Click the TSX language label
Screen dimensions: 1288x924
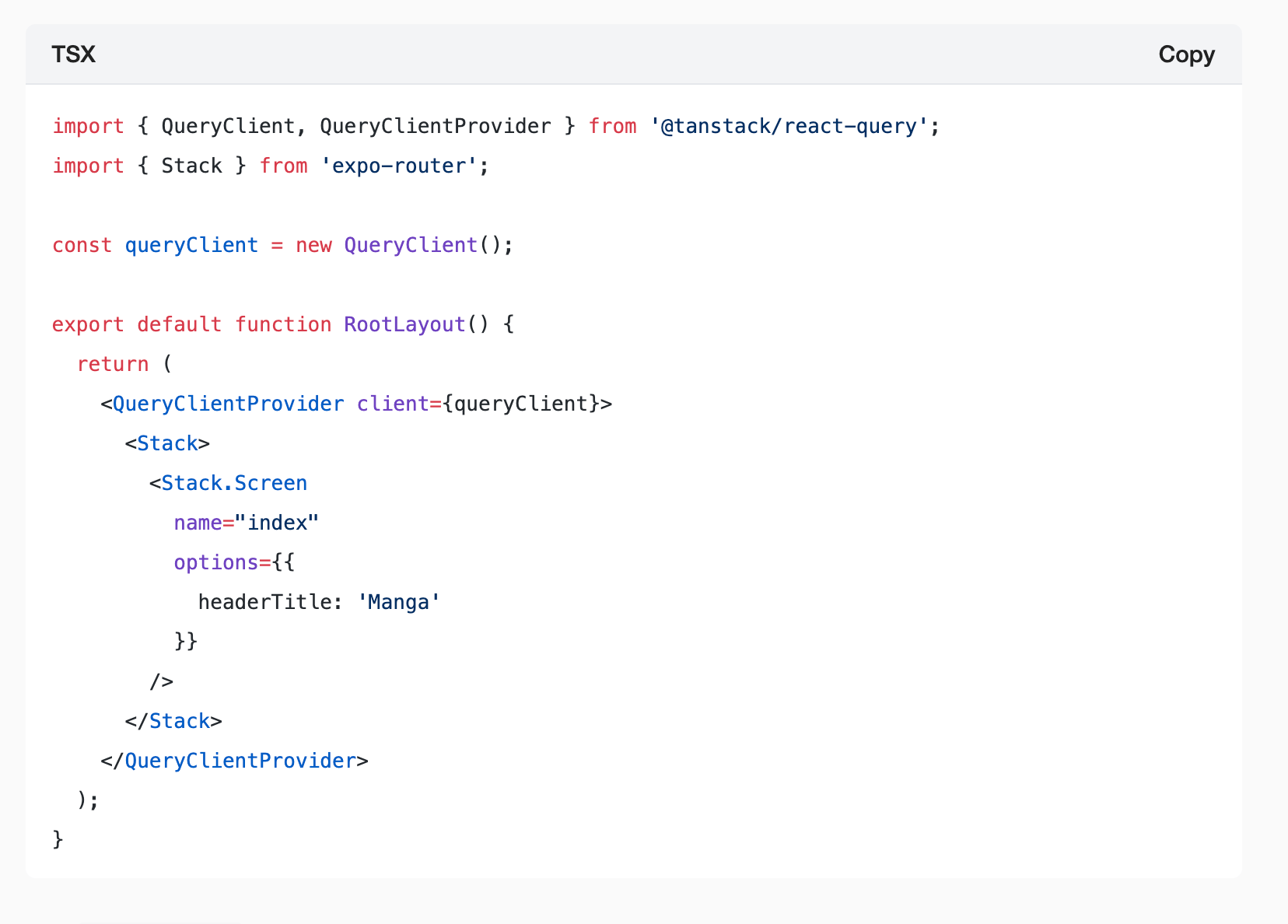pyautogui.click(x=74, y=54)
